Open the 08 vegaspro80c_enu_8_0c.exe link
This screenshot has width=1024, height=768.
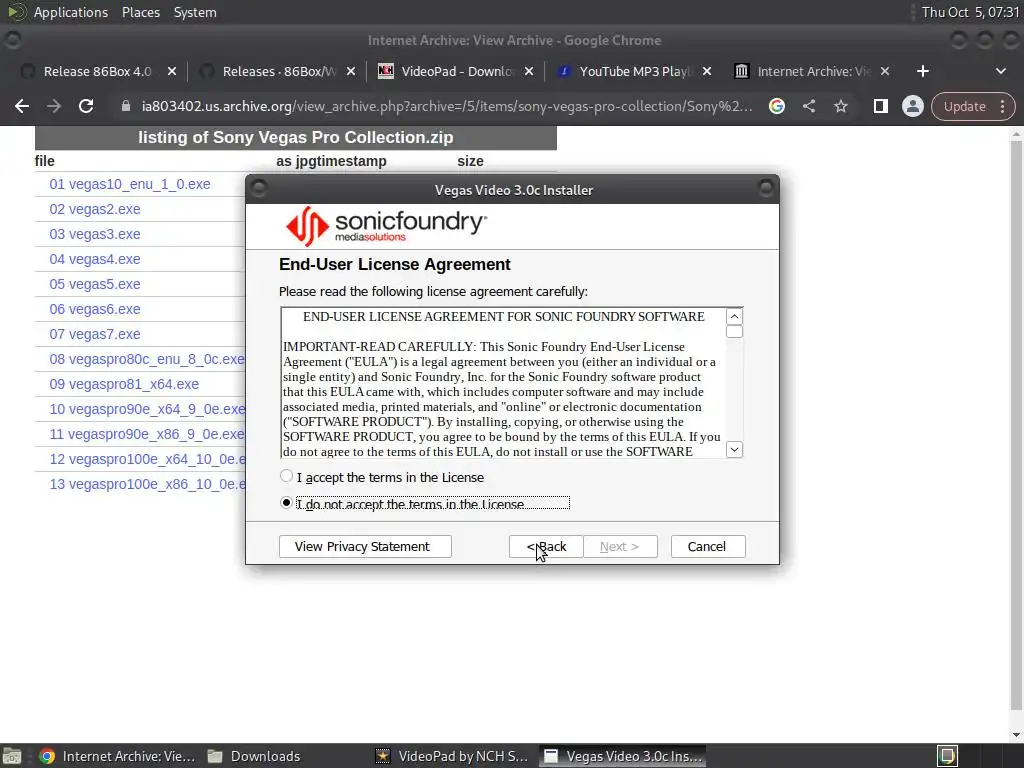pos(147,359)
